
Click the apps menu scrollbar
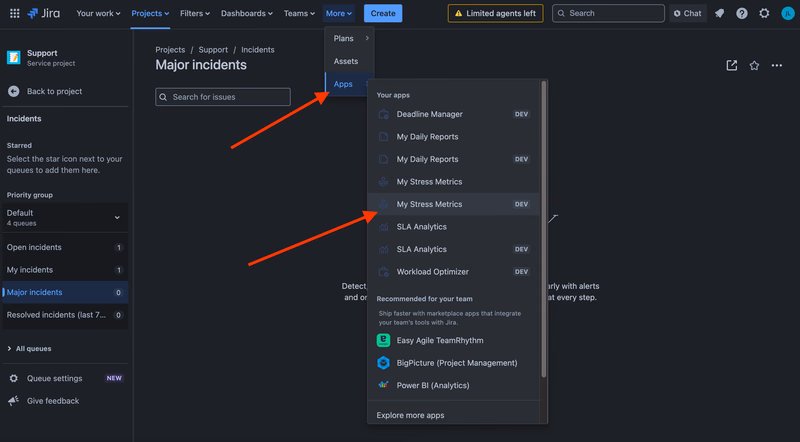(544, 229)
